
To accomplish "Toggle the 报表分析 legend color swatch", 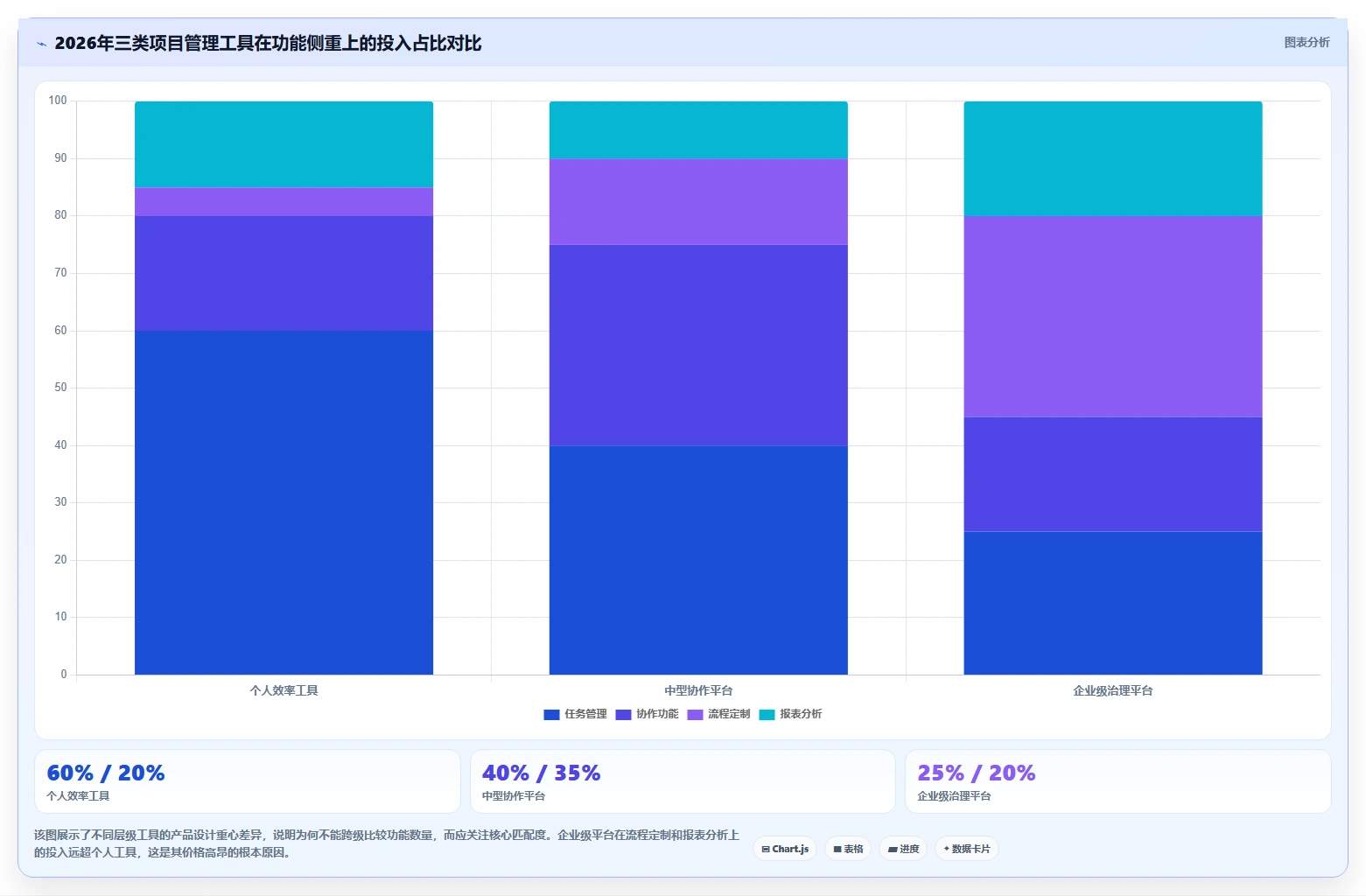I will coord(767,715).
